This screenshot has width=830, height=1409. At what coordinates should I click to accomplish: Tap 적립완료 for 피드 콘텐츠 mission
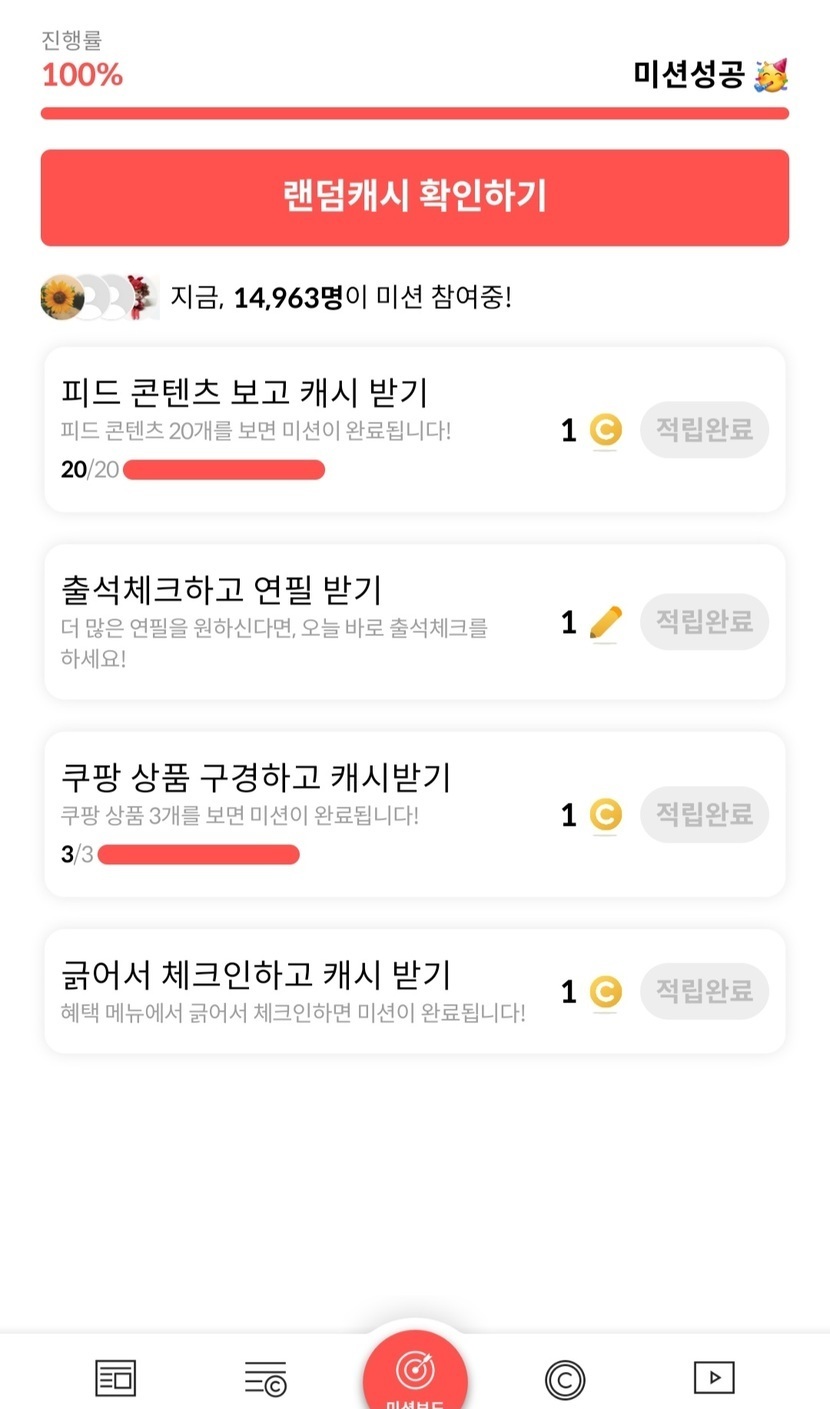[704, 430]
